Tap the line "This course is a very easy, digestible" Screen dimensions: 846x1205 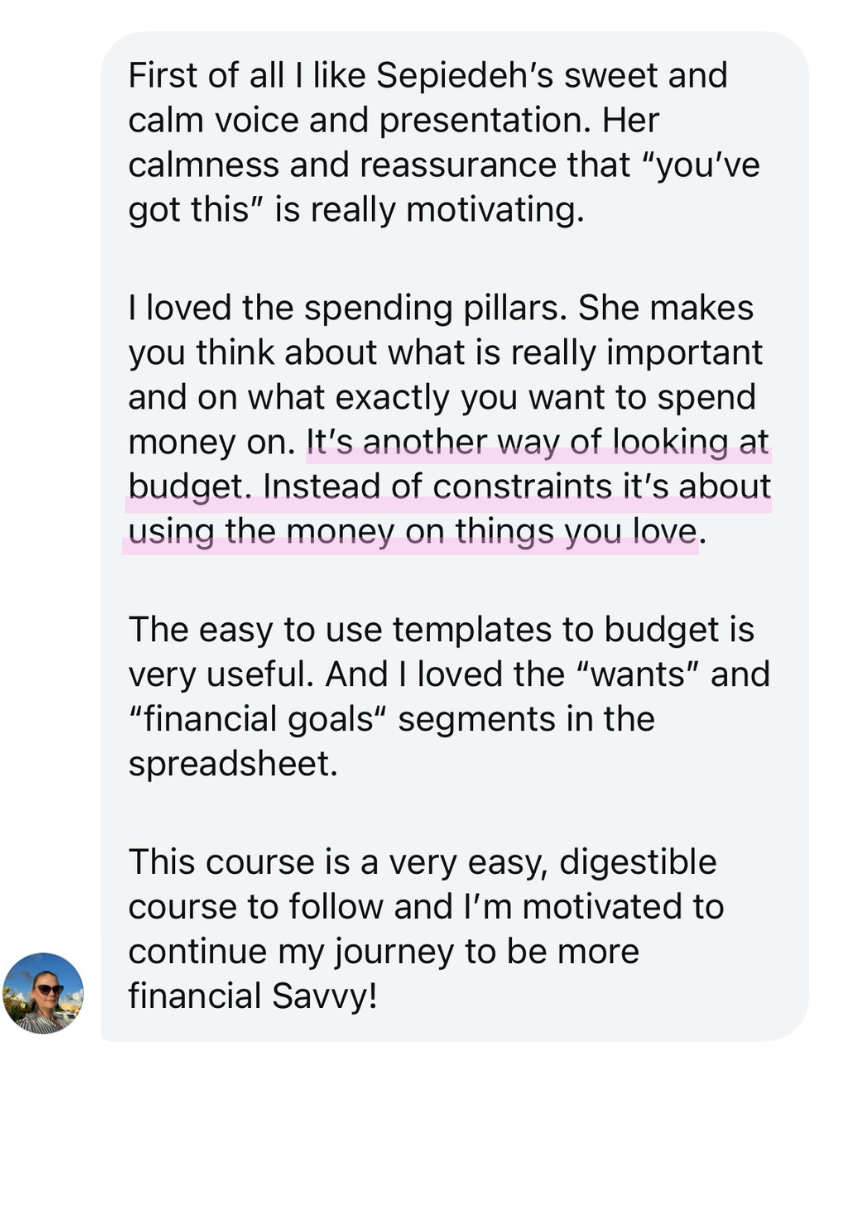pyautogui.click(x=422, y=862)
